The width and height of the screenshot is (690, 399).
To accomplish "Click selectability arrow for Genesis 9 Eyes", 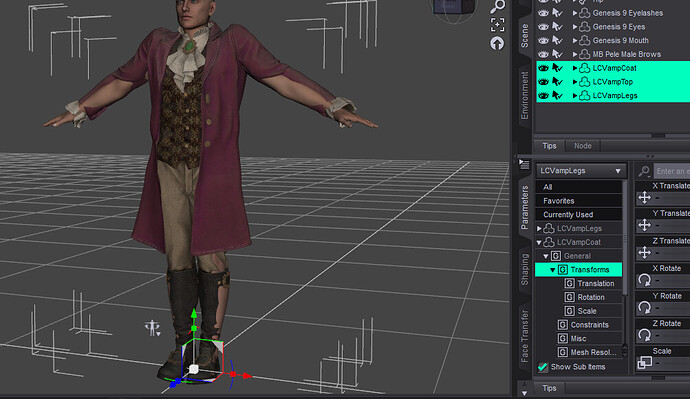I will point(557,26).
